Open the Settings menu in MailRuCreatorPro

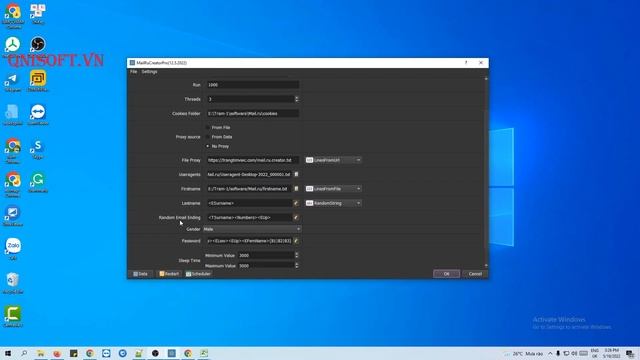149,72
